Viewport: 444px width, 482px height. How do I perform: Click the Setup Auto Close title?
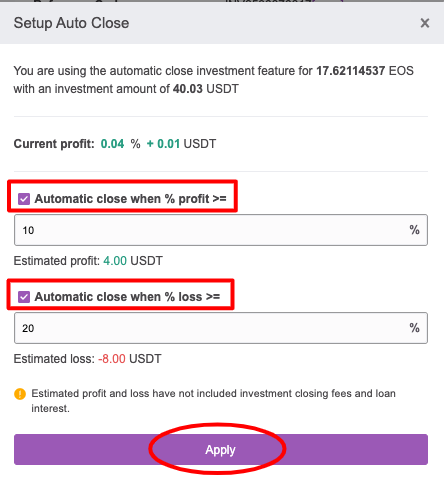pyautogui.click(x=71, y=23)
